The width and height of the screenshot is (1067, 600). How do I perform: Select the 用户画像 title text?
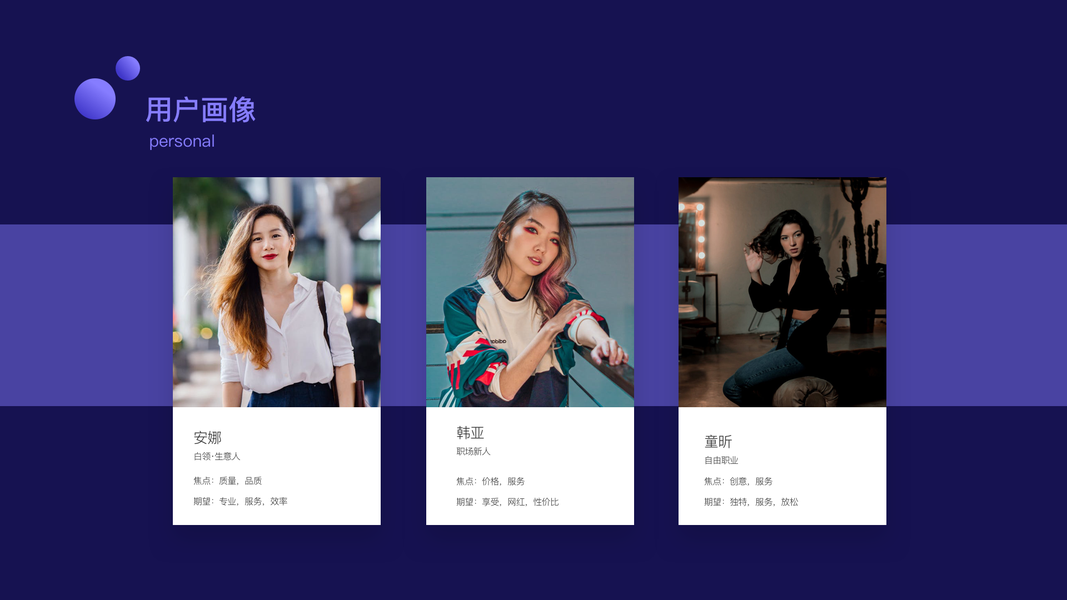pyautogui.click(x=201, y=110)
